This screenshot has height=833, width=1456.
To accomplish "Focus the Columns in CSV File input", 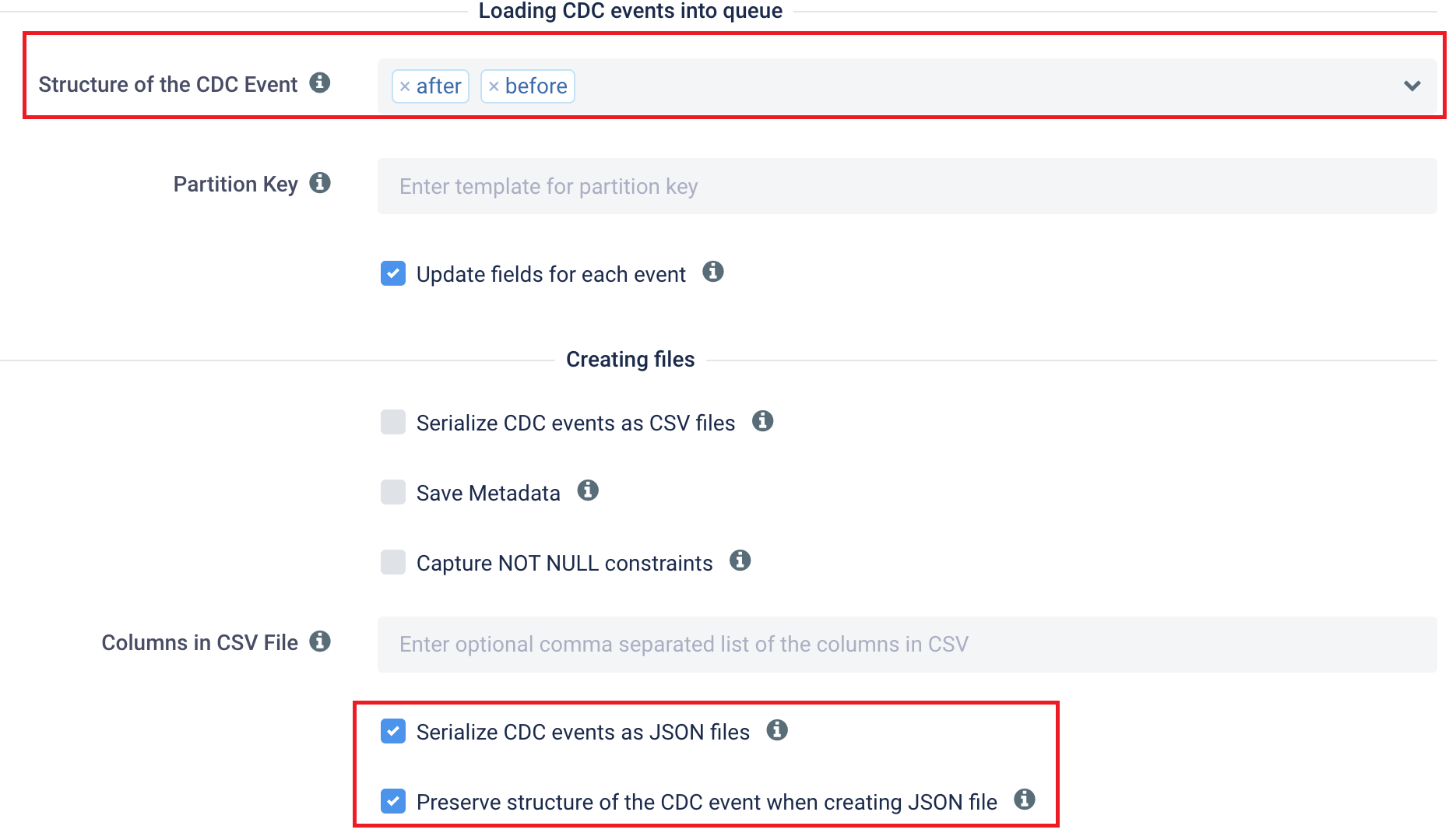I will click(x=907, y=645).
